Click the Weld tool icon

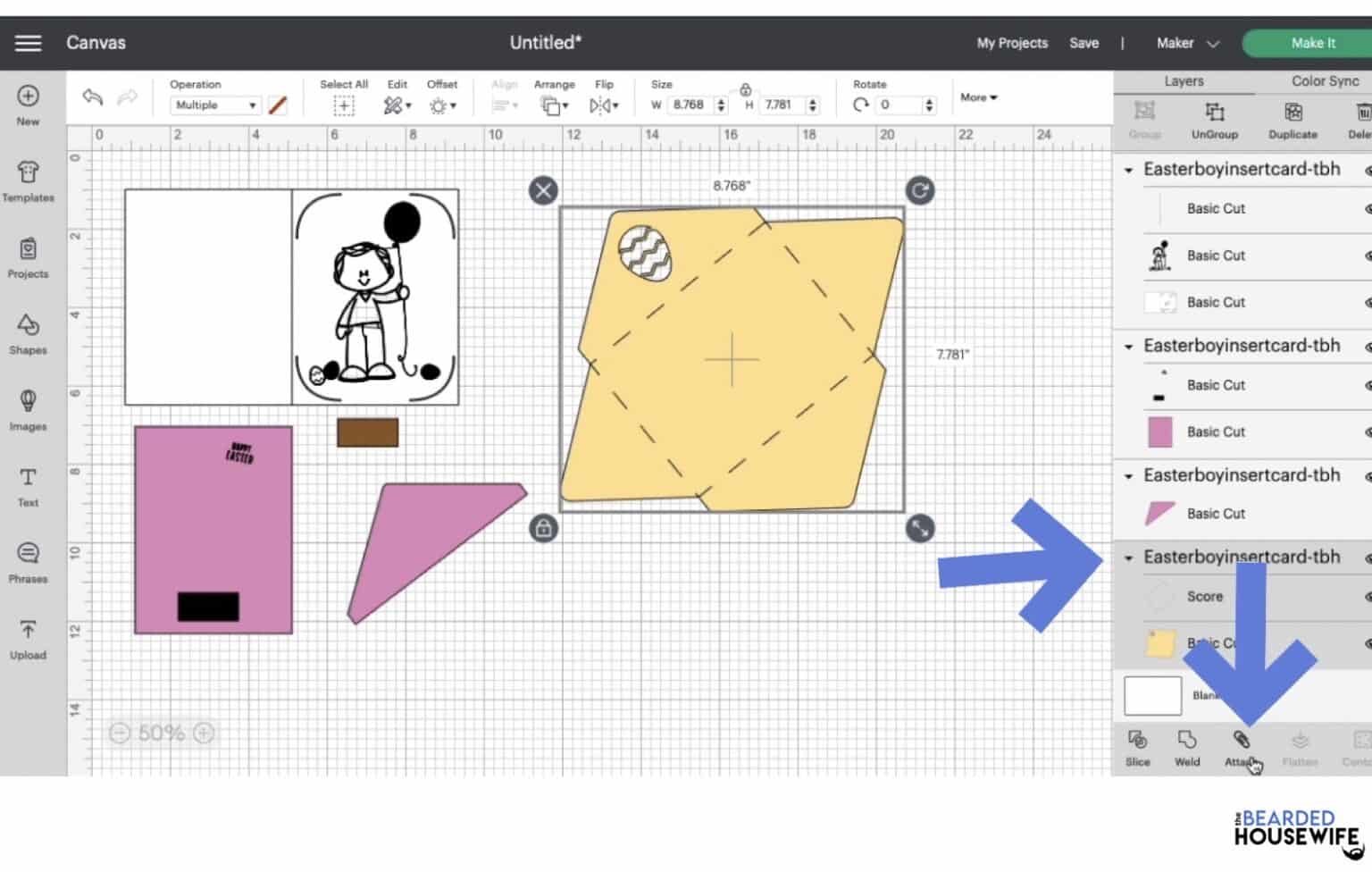tap(1186, 747)
